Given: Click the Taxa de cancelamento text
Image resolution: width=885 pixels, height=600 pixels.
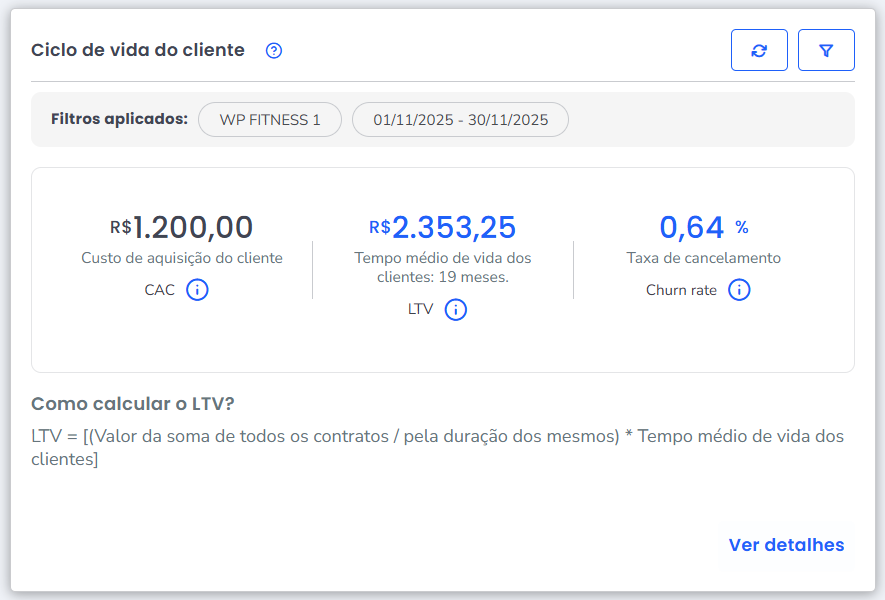Looking at the screenshot, I should (703, 258).
